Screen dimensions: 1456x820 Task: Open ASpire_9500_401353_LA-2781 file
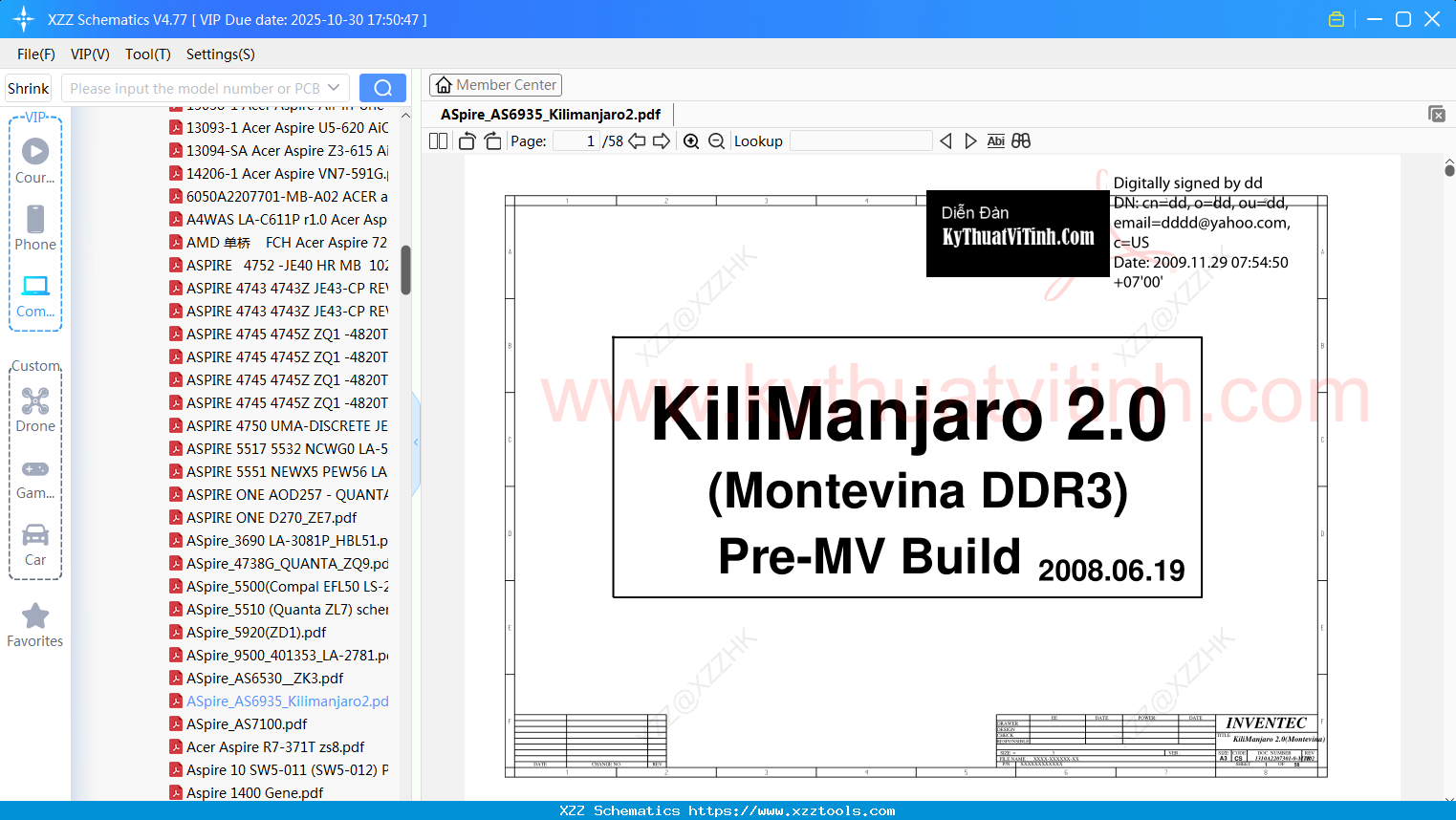point(279,655)
